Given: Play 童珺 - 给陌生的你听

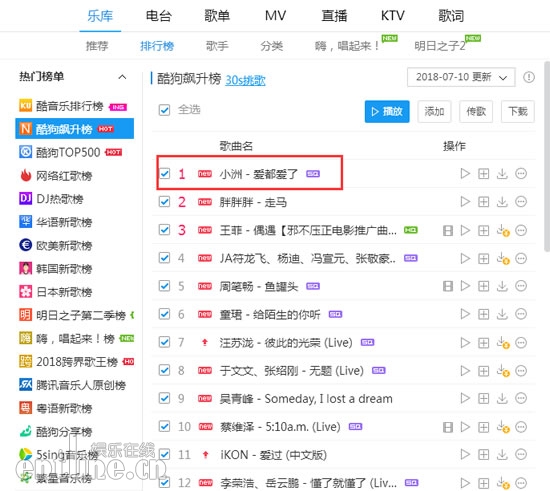Looking at the screenshot, I should 465,314.
